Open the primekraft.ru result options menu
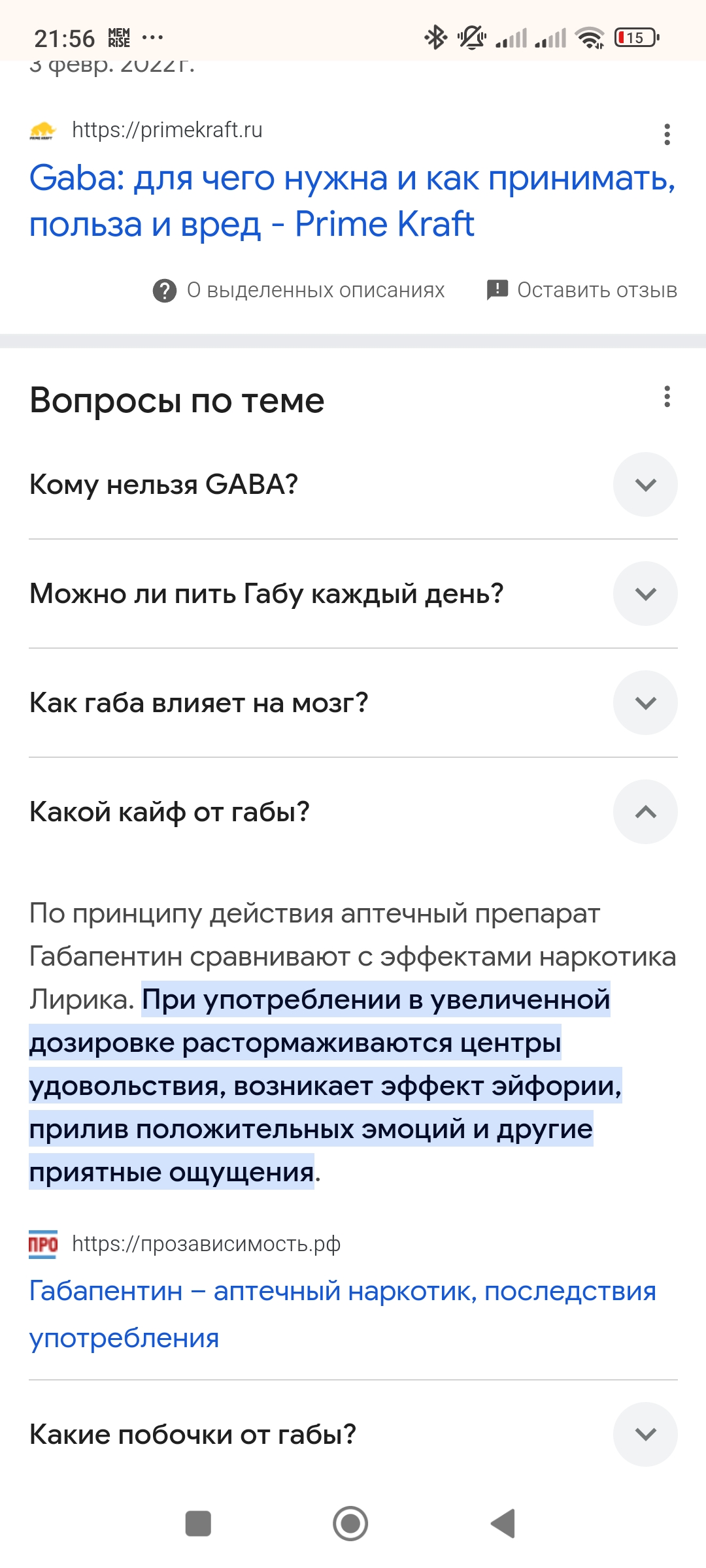The image size is (706, 1568). [667, 134]
